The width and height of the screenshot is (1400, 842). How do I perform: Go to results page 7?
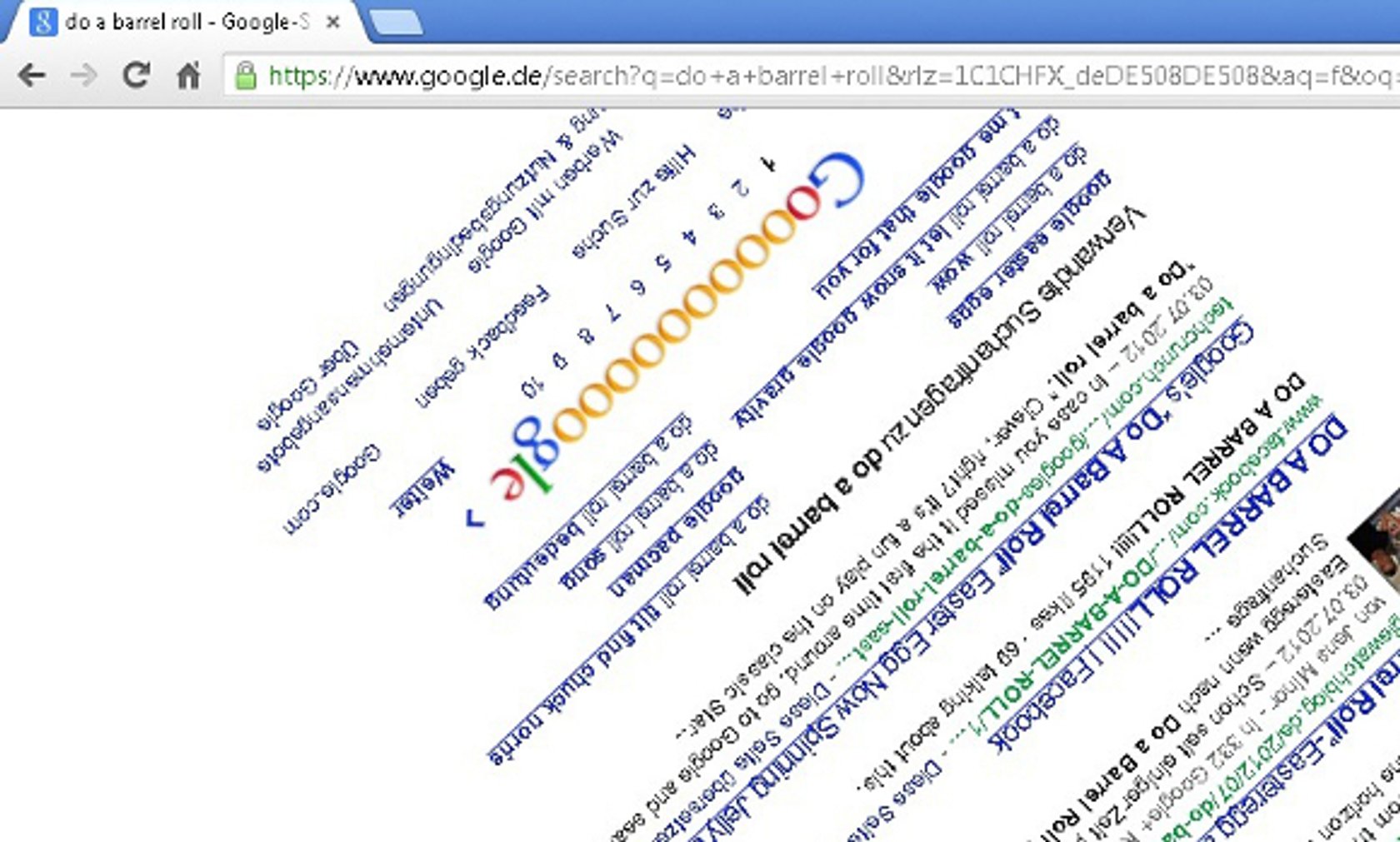tap(613, 311)
